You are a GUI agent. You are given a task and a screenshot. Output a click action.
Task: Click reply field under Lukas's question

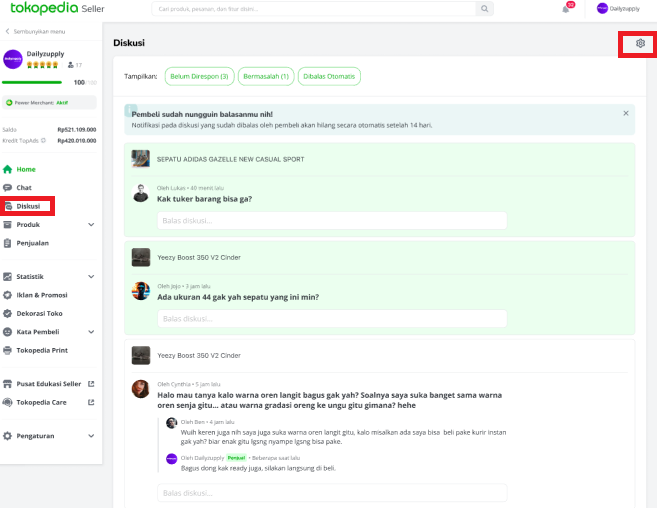point(332,220)
